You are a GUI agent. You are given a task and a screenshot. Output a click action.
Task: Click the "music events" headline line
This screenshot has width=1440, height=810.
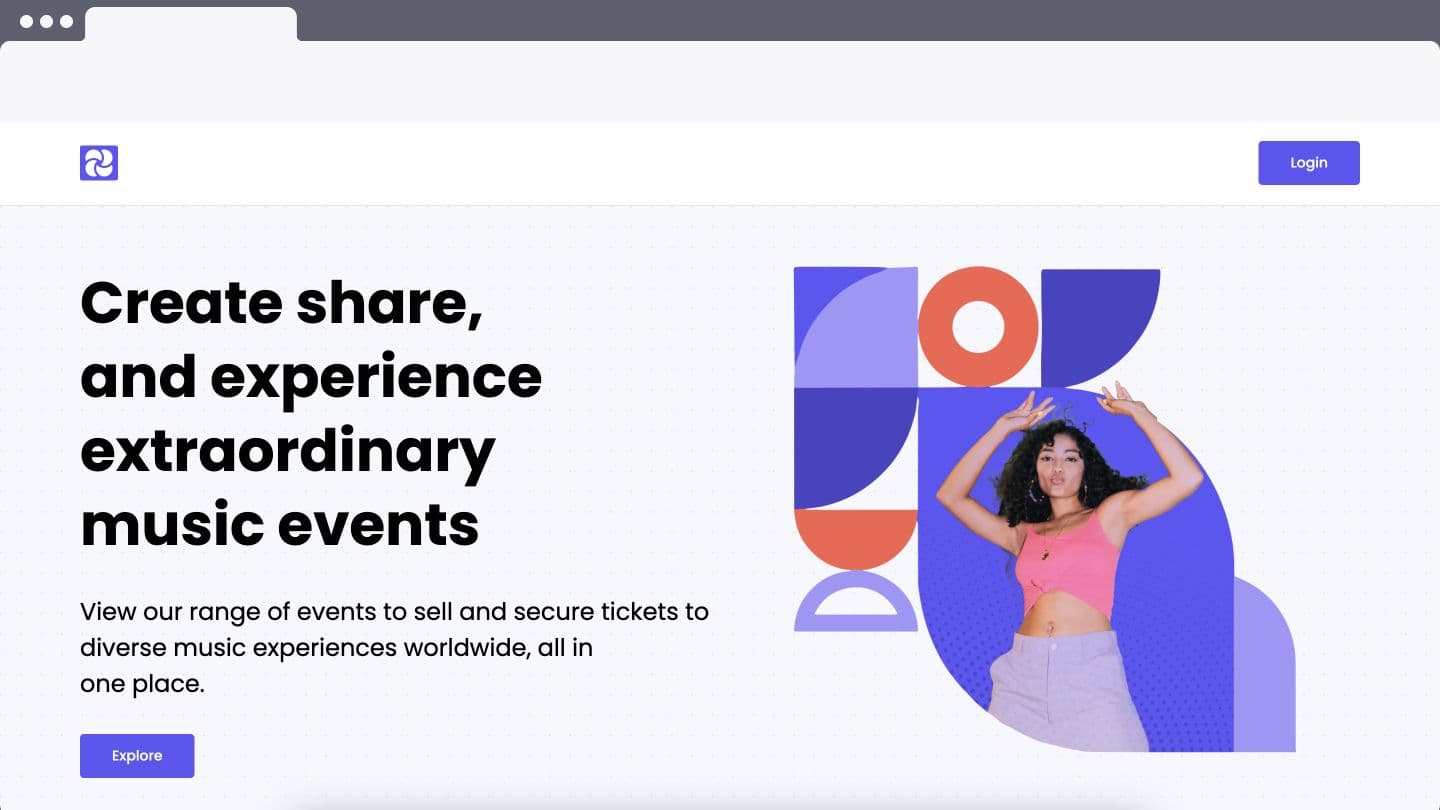(x=280, y=525)
